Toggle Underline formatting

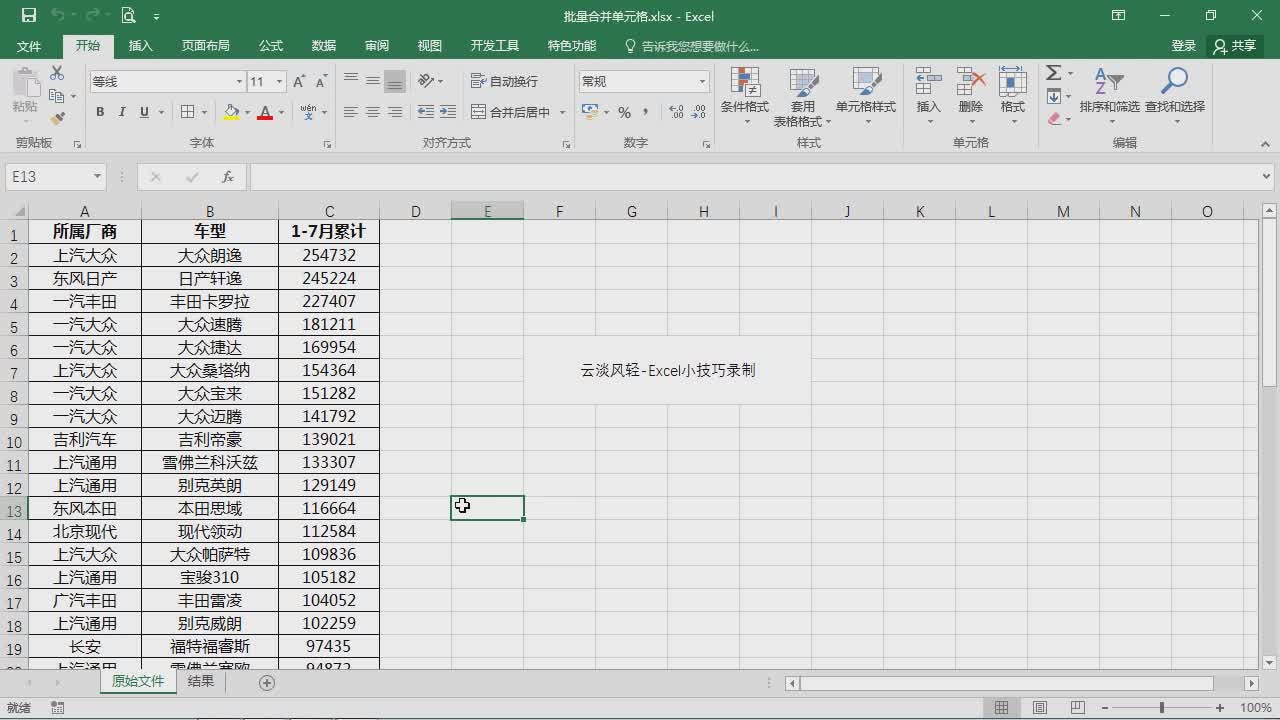[145, 112]
